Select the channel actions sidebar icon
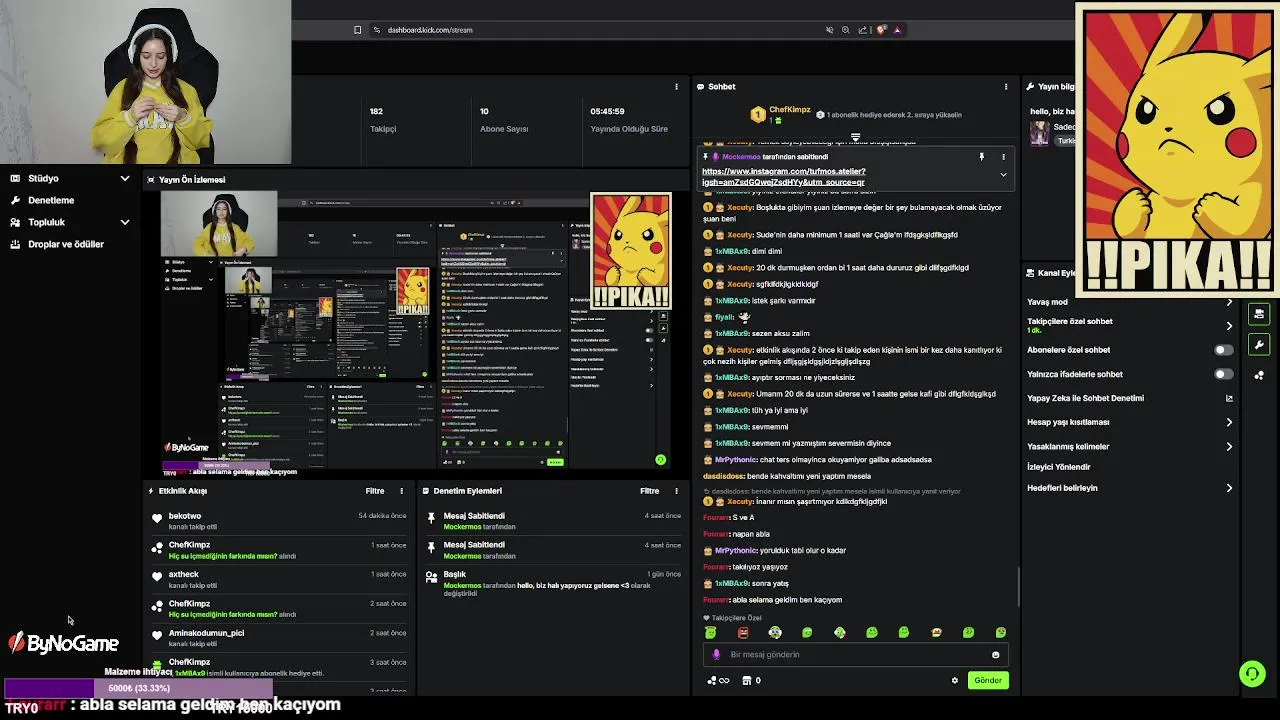1280x720 pixels. pos(1259,314)
